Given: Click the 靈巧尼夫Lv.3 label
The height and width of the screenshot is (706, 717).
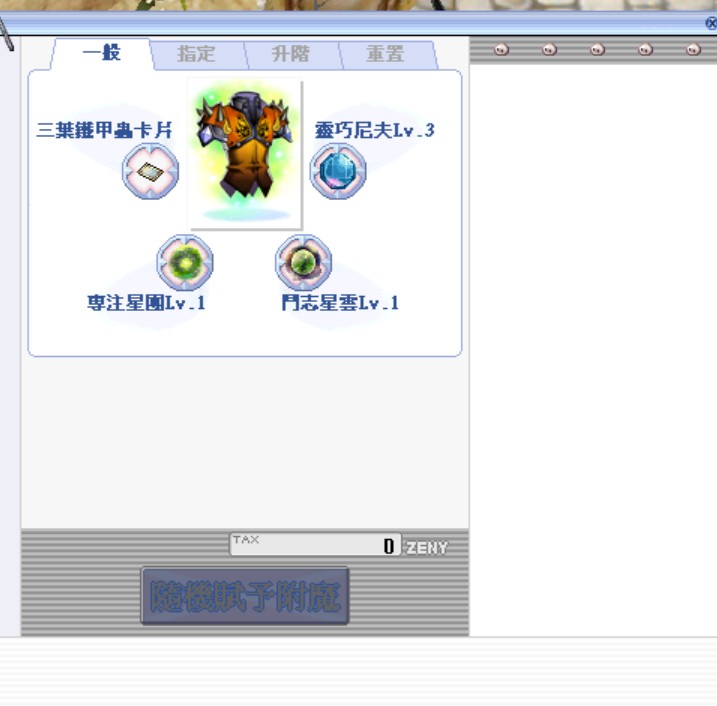Looking at the screenshot, I should point(375,130).
